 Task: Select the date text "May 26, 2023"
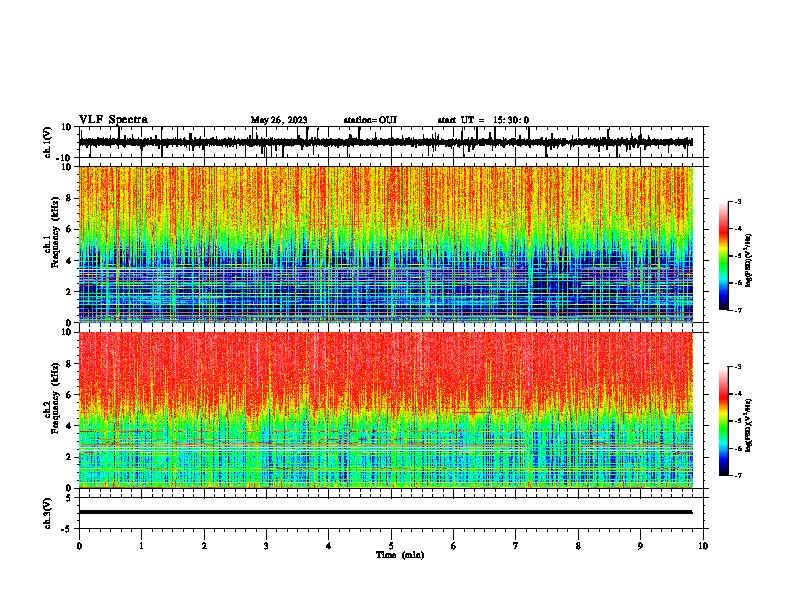[x=279, y=120]
